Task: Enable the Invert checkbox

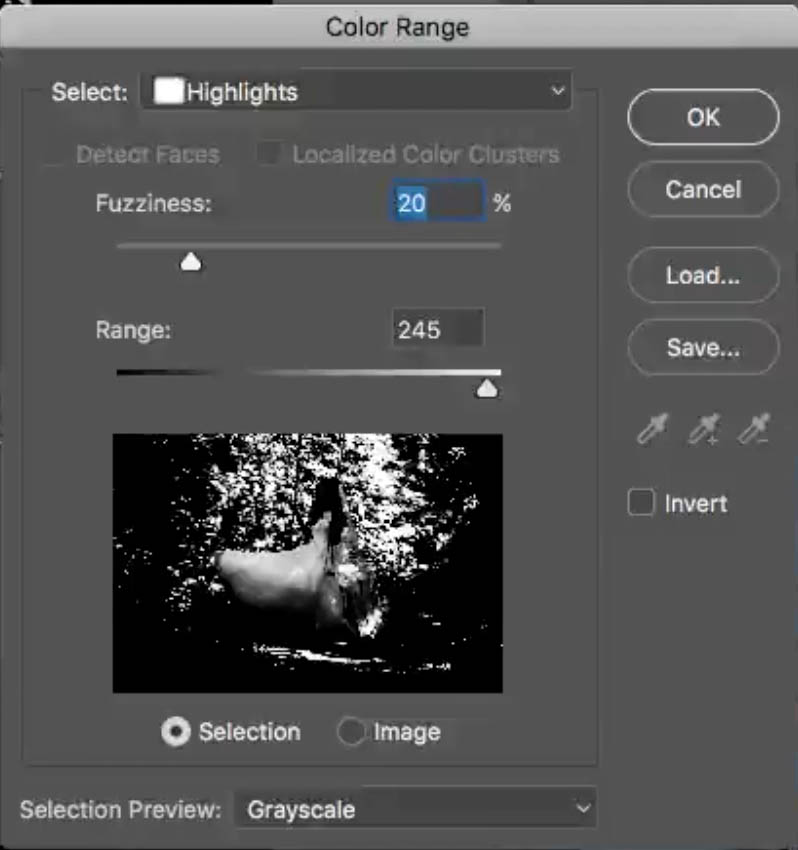Action: 641,503
